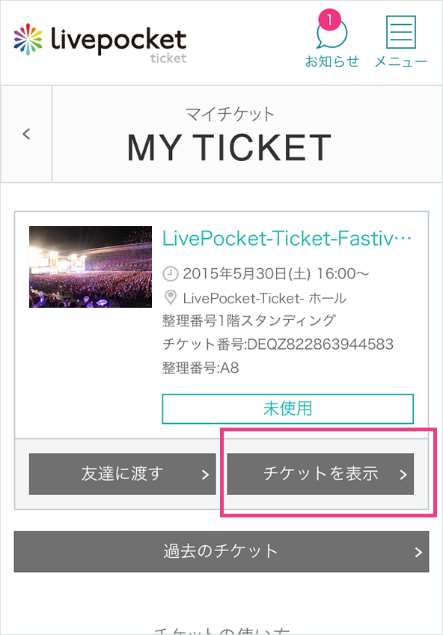This screenshot has width=443, height=635.
Task: Click the livepocket ticket wordmark text
Action: [x=119, y=44]
